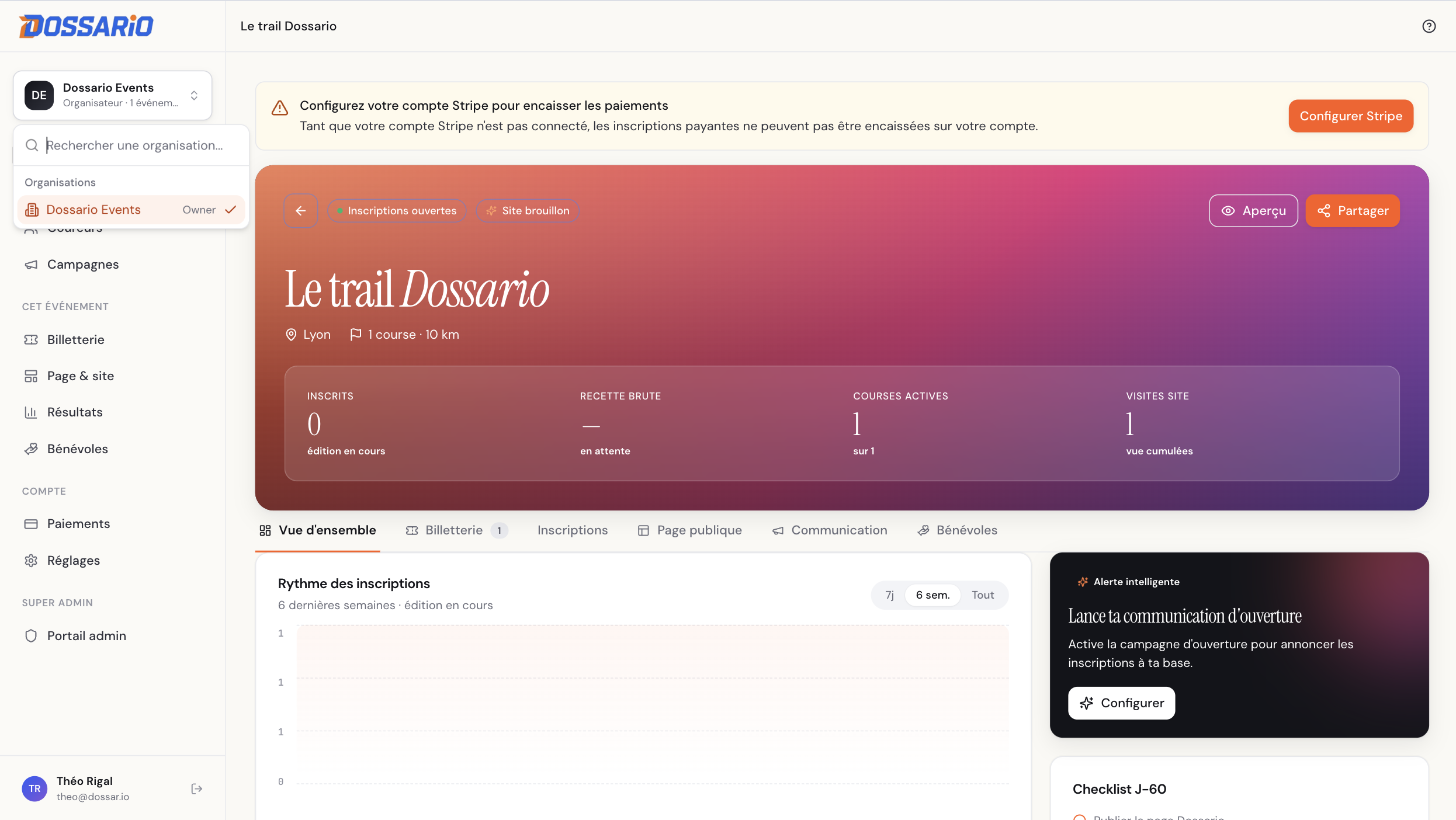Click the Le trail Dossario hero title

(417, 289)
